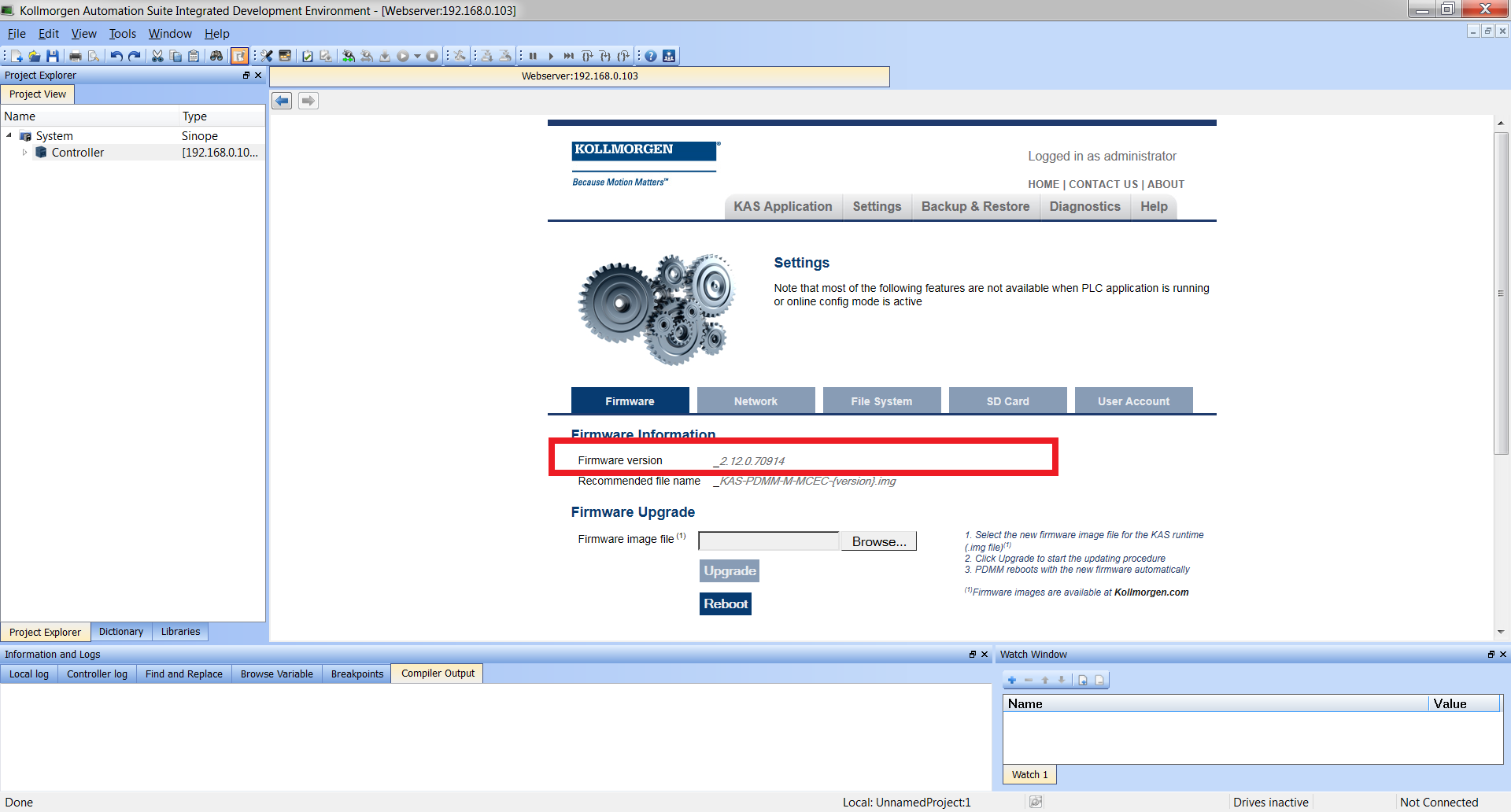Image resolution: width=1511 pixels, height=812 pixels.
Task: Print using the printer icon
Action: (76, 56)
